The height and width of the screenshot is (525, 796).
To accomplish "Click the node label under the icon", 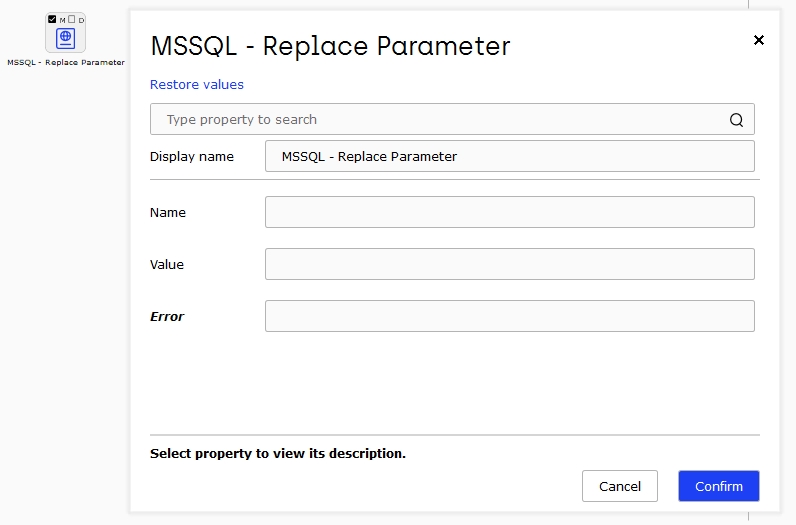I will tap(66, 62).
